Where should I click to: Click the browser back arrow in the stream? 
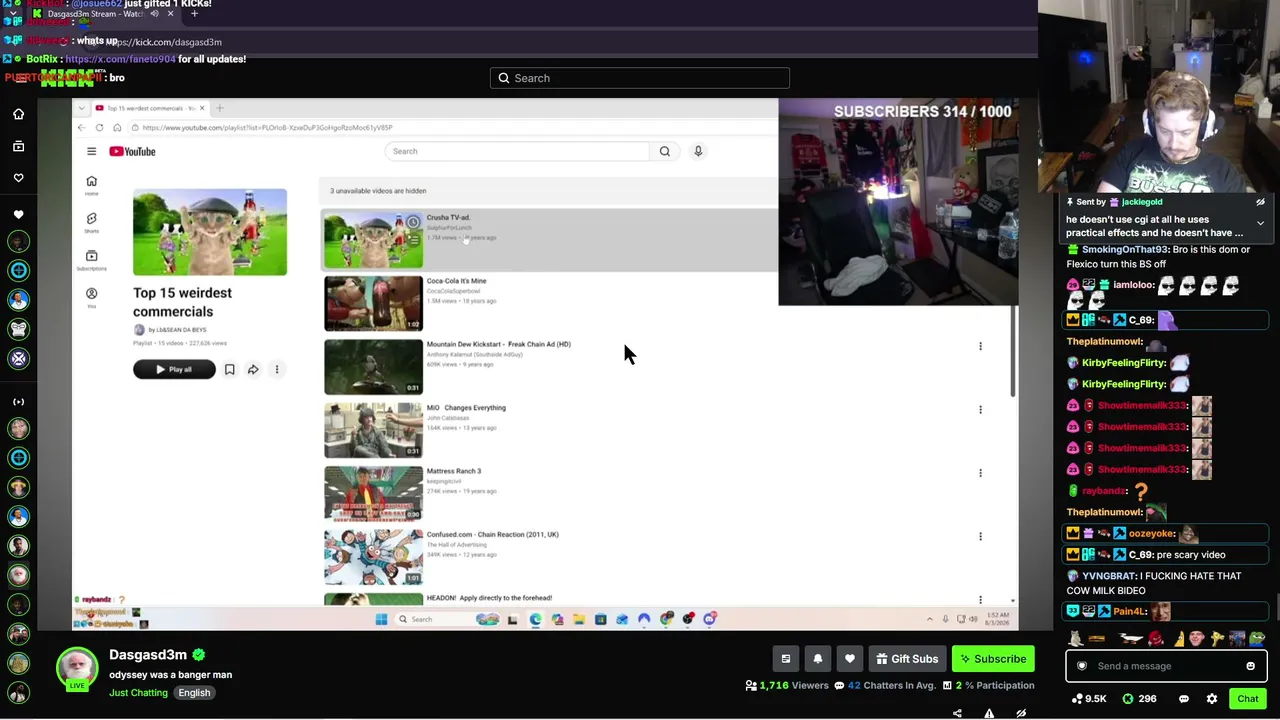(81, 128)
